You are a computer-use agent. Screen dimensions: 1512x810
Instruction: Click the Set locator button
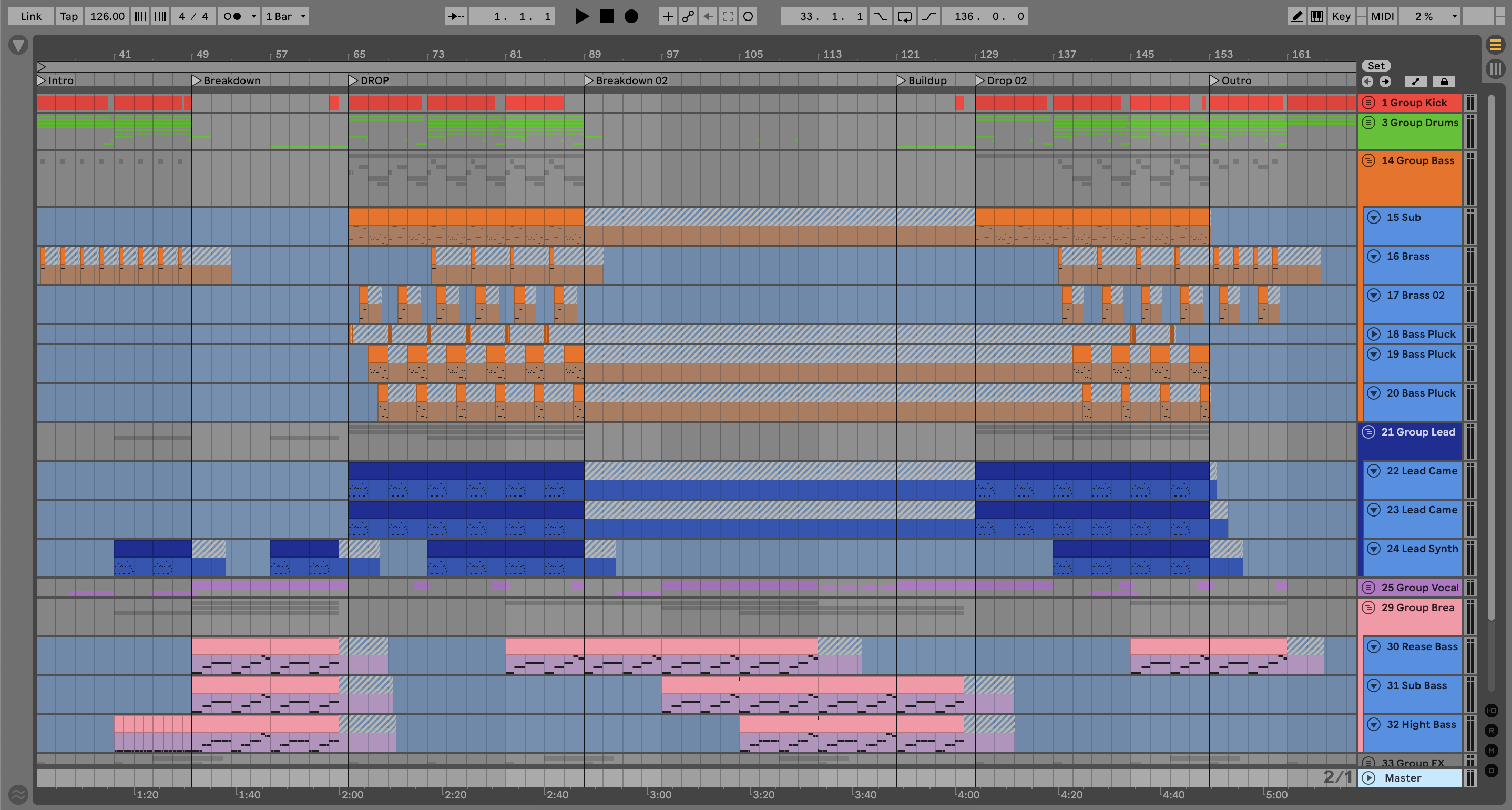coord(1376,66)
